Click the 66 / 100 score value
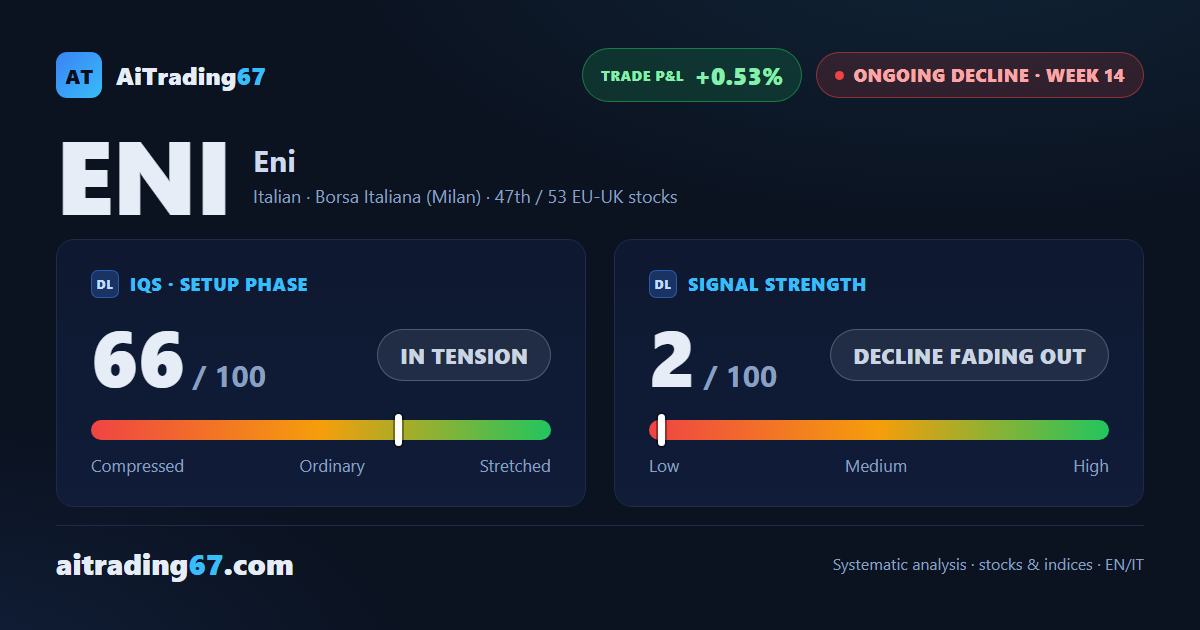Image resolution: width=1200 pixels, height=630 pixels. [179, 360]
